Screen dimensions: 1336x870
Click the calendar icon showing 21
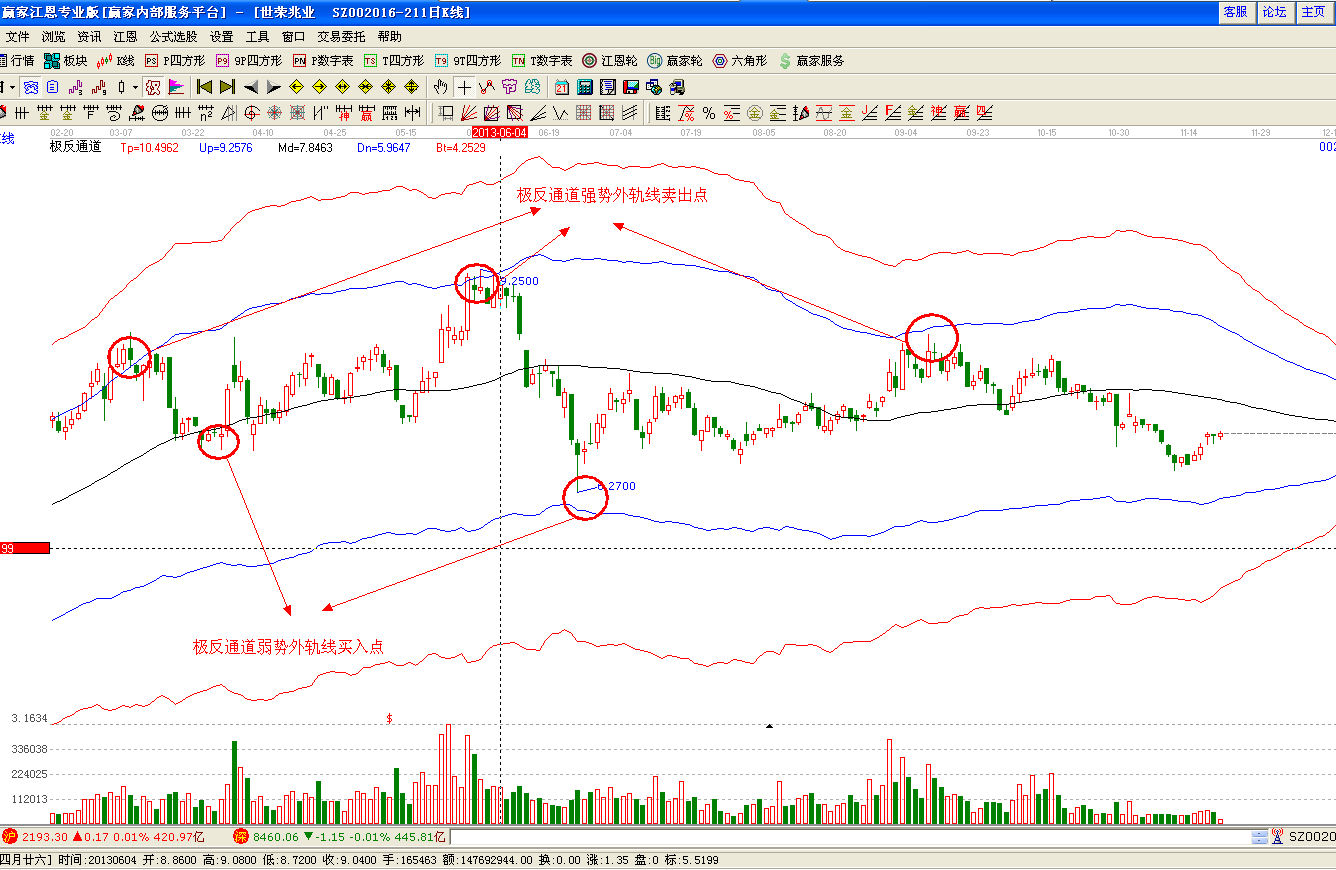tap(562, 87)
